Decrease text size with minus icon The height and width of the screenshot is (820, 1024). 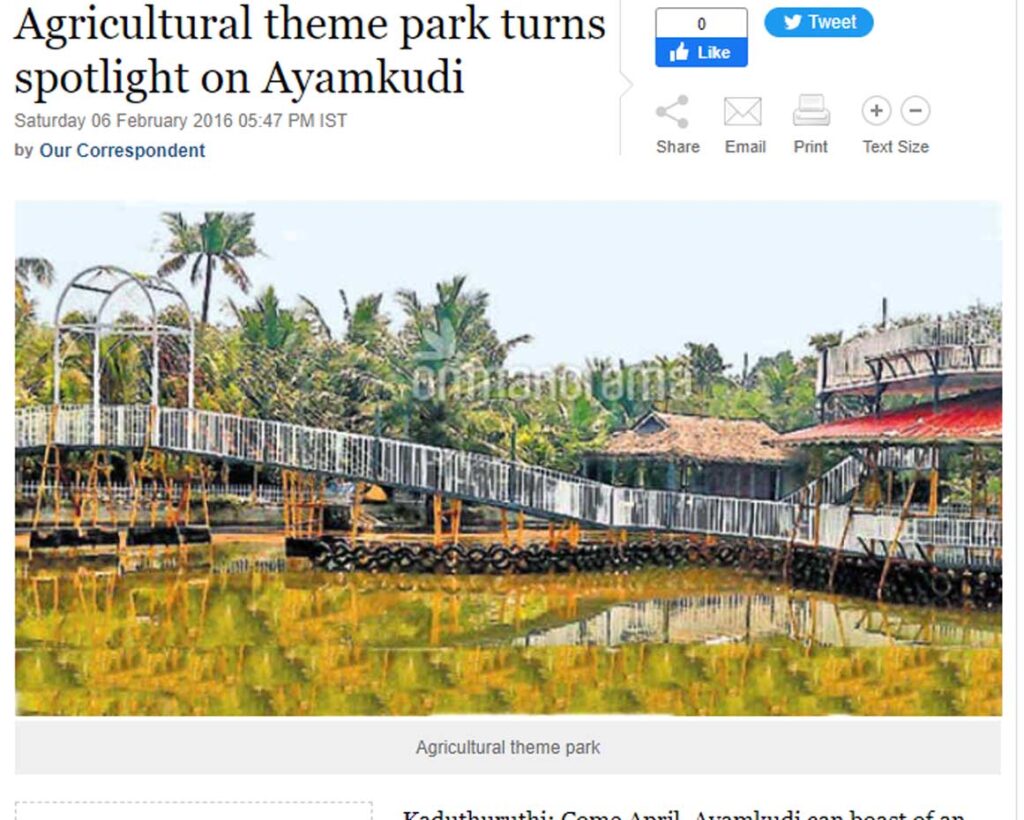tap(916, 111)
